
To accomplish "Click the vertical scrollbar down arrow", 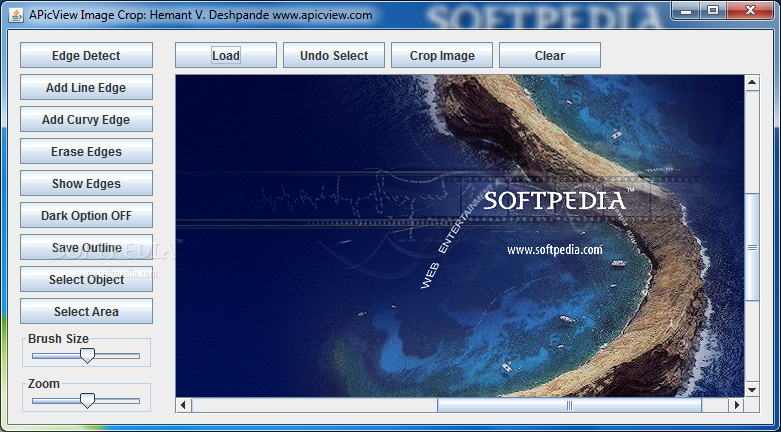I will pos(752,390).
